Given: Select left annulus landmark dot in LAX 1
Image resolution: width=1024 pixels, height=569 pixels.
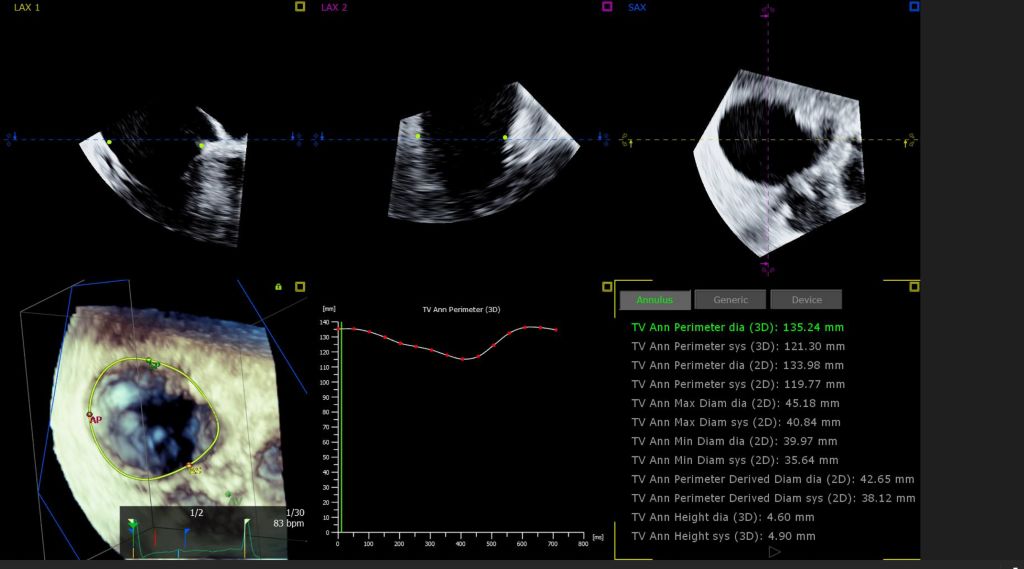Looking at the screenshot, I should coord(109,142).
